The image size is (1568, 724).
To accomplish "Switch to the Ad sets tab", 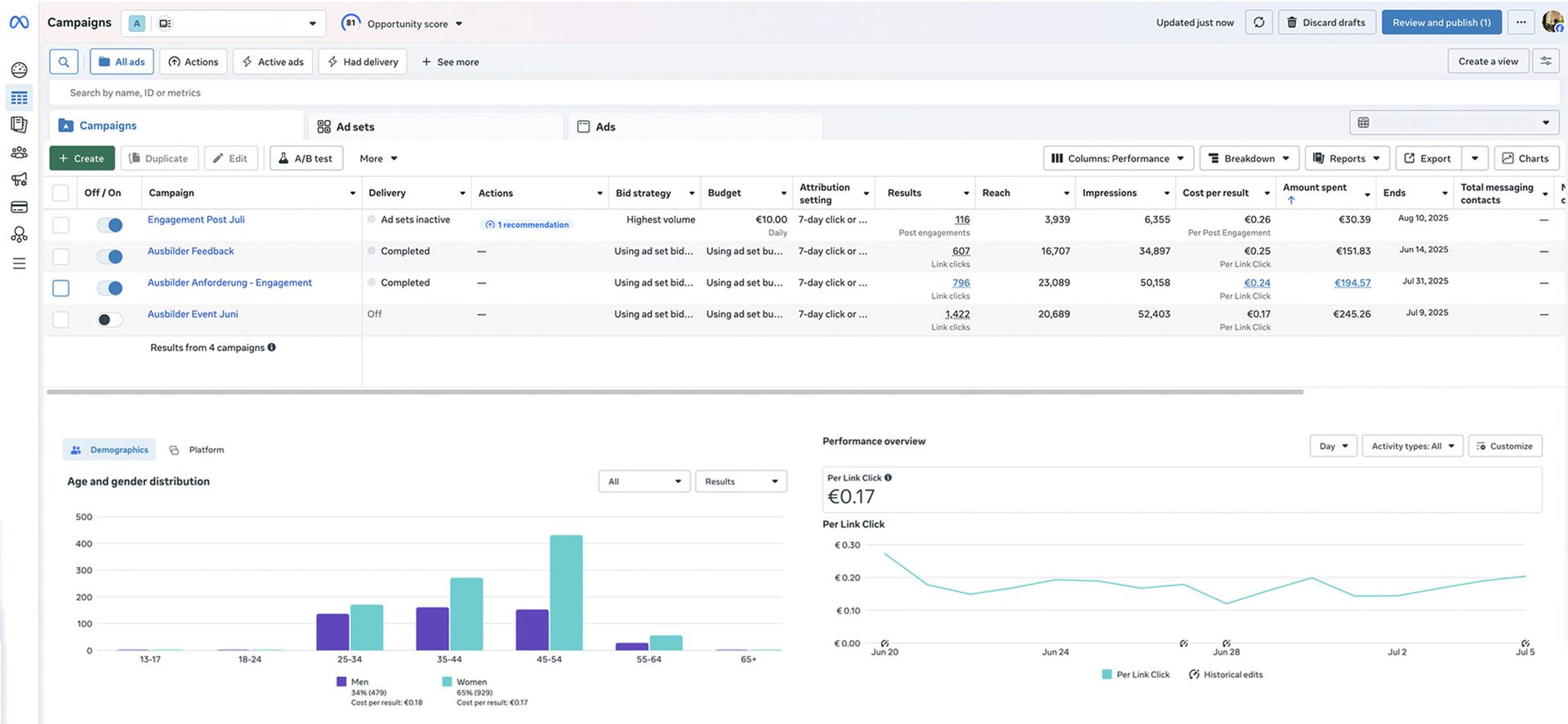I will (355, 127).
